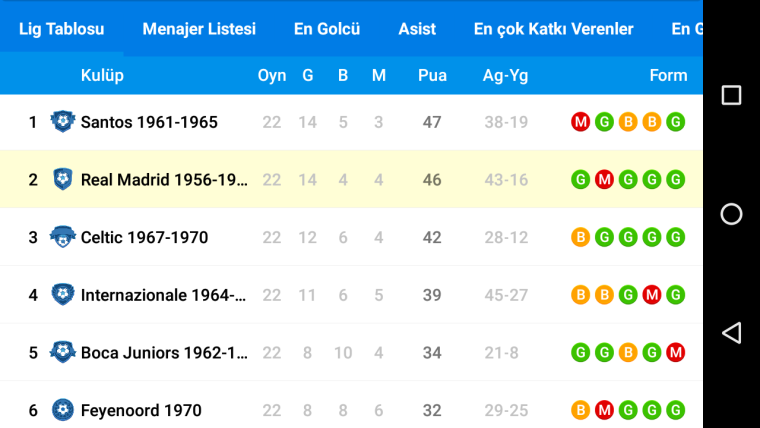
Task: Tap the Pua column header
Action: pyautogui.click(x=432, y=75)
